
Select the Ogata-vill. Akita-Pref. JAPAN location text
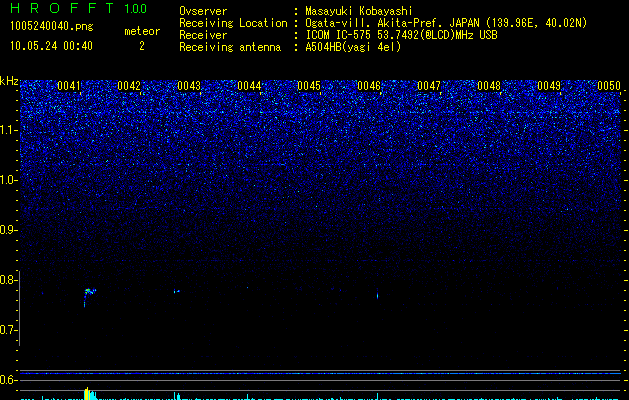[x=392, y=23]
